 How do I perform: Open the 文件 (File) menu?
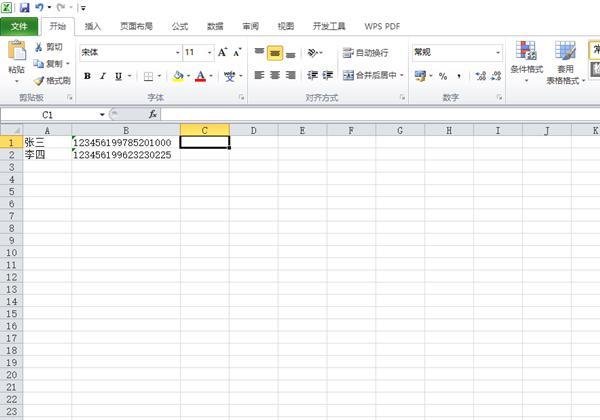pos(19,26)
